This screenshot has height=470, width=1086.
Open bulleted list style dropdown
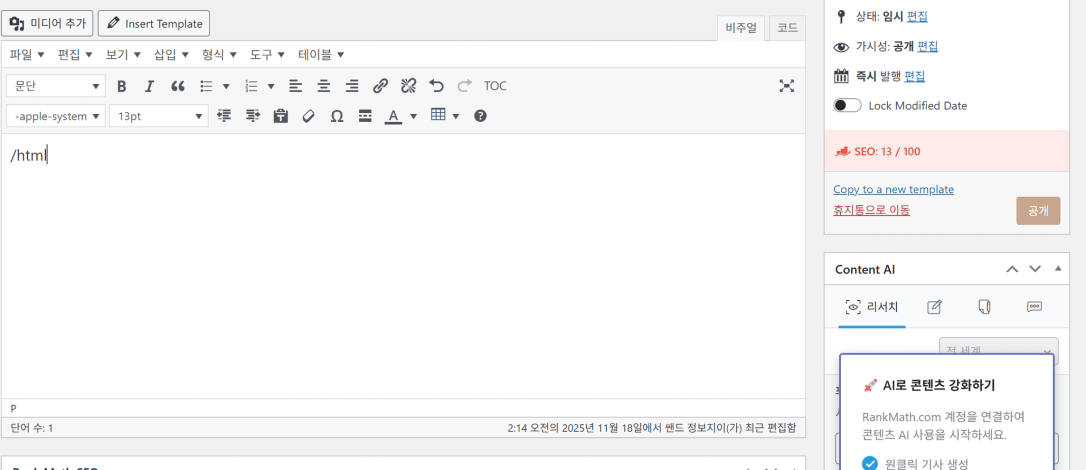coord(226,87)
